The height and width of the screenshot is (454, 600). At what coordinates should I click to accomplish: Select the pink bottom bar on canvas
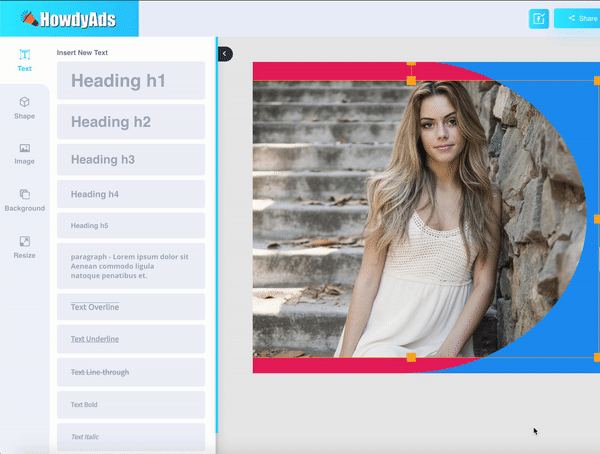click(x=329, y=365)
